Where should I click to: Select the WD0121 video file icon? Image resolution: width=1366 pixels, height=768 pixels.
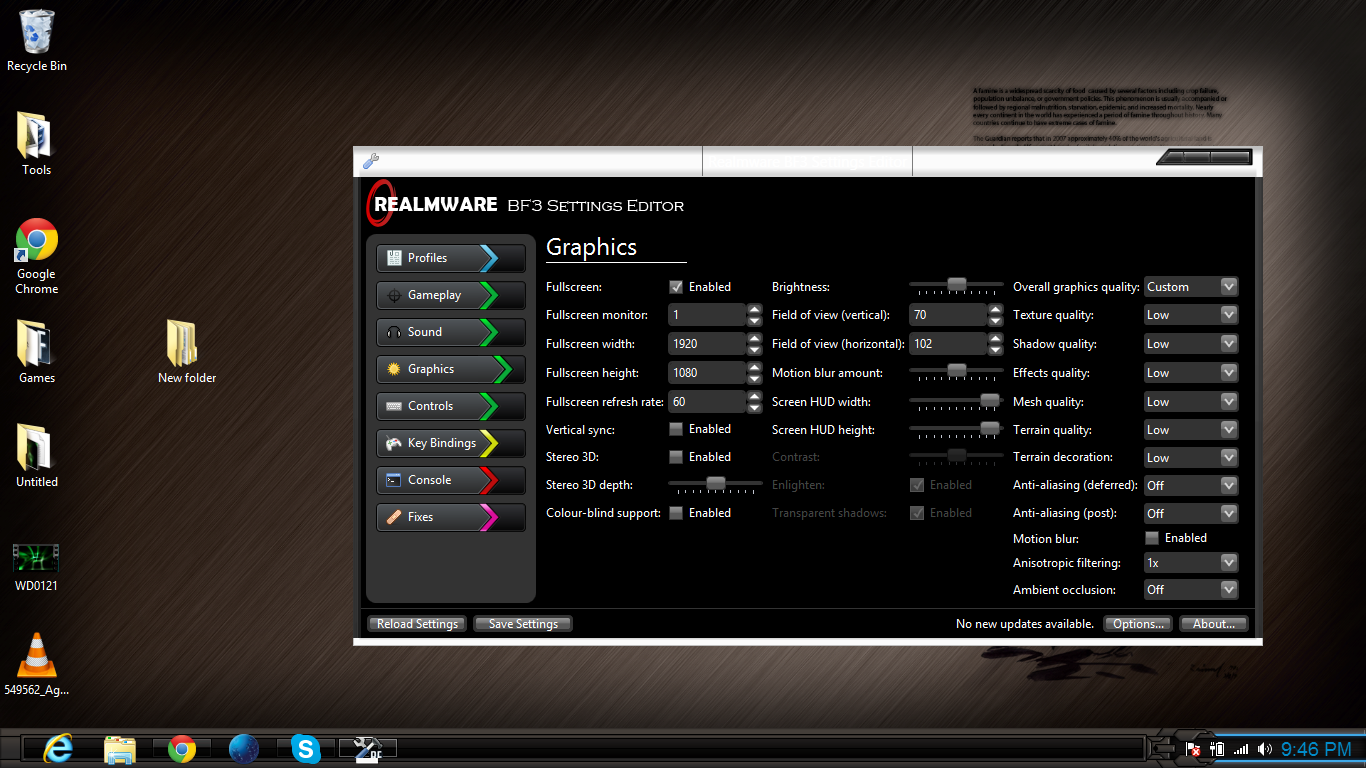point(37,568)
